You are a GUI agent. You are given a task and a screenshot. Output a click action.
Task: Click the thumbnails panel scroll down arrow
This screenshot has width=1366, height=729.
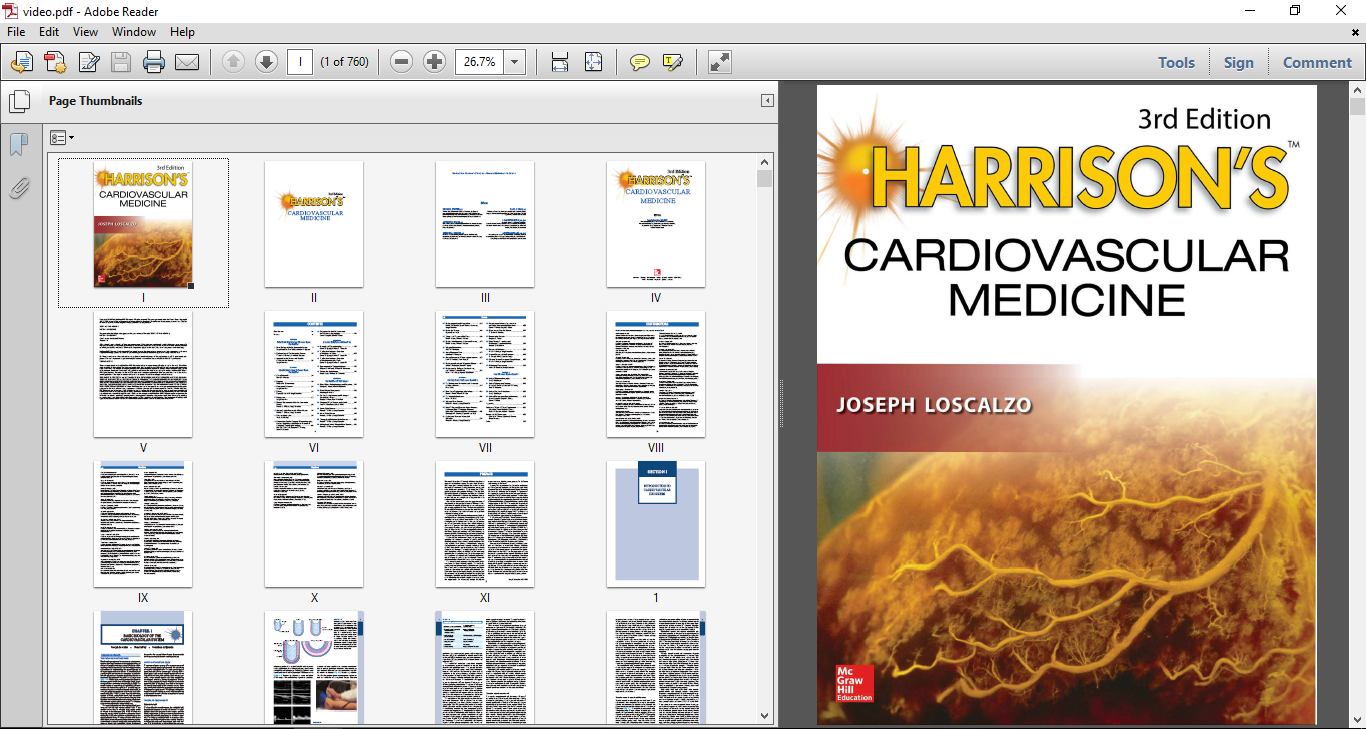(x=765, y=716)
